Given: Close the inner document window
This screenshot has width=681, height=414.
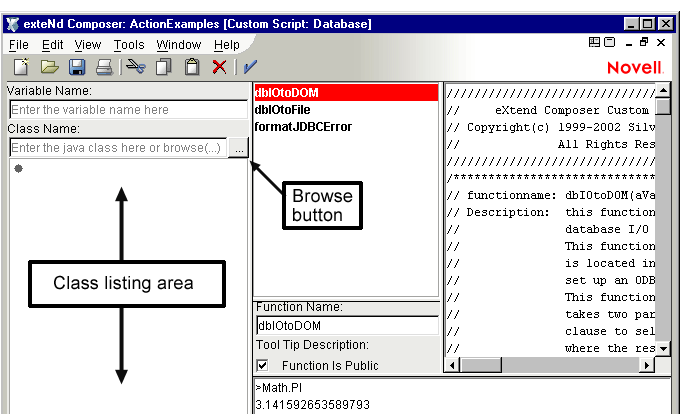Looking at the screenshot, I should [x=661, y=42].
